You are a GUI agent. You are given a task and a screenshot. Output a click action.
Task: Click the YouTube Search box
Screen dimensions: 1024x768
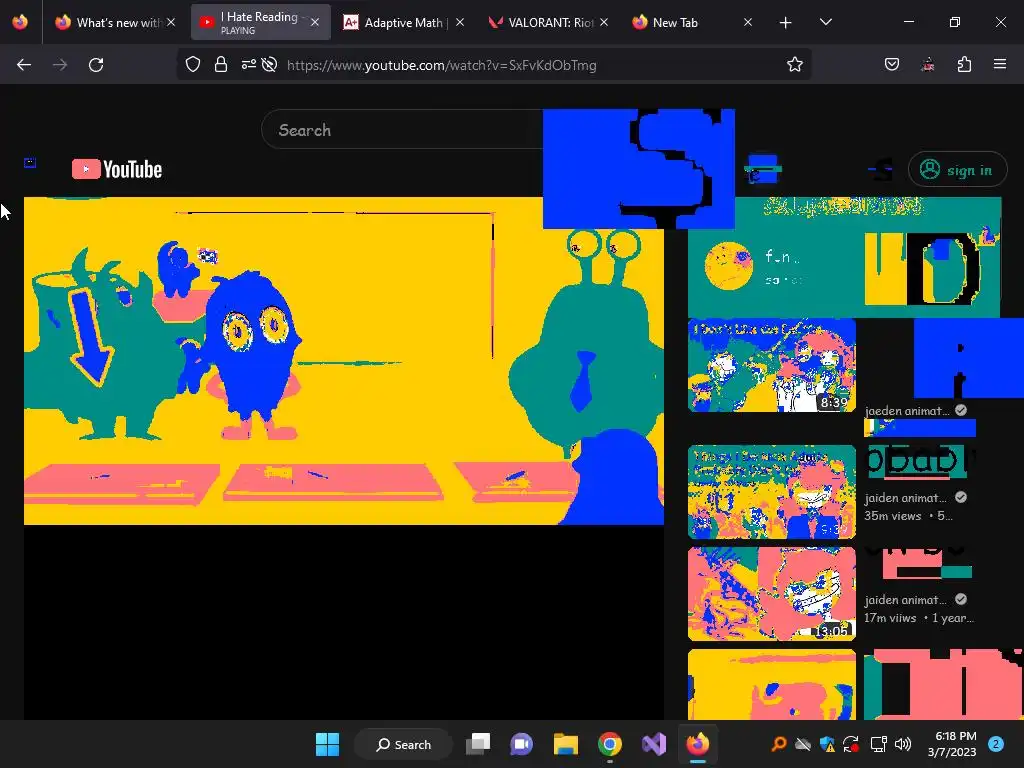point(402,130)
